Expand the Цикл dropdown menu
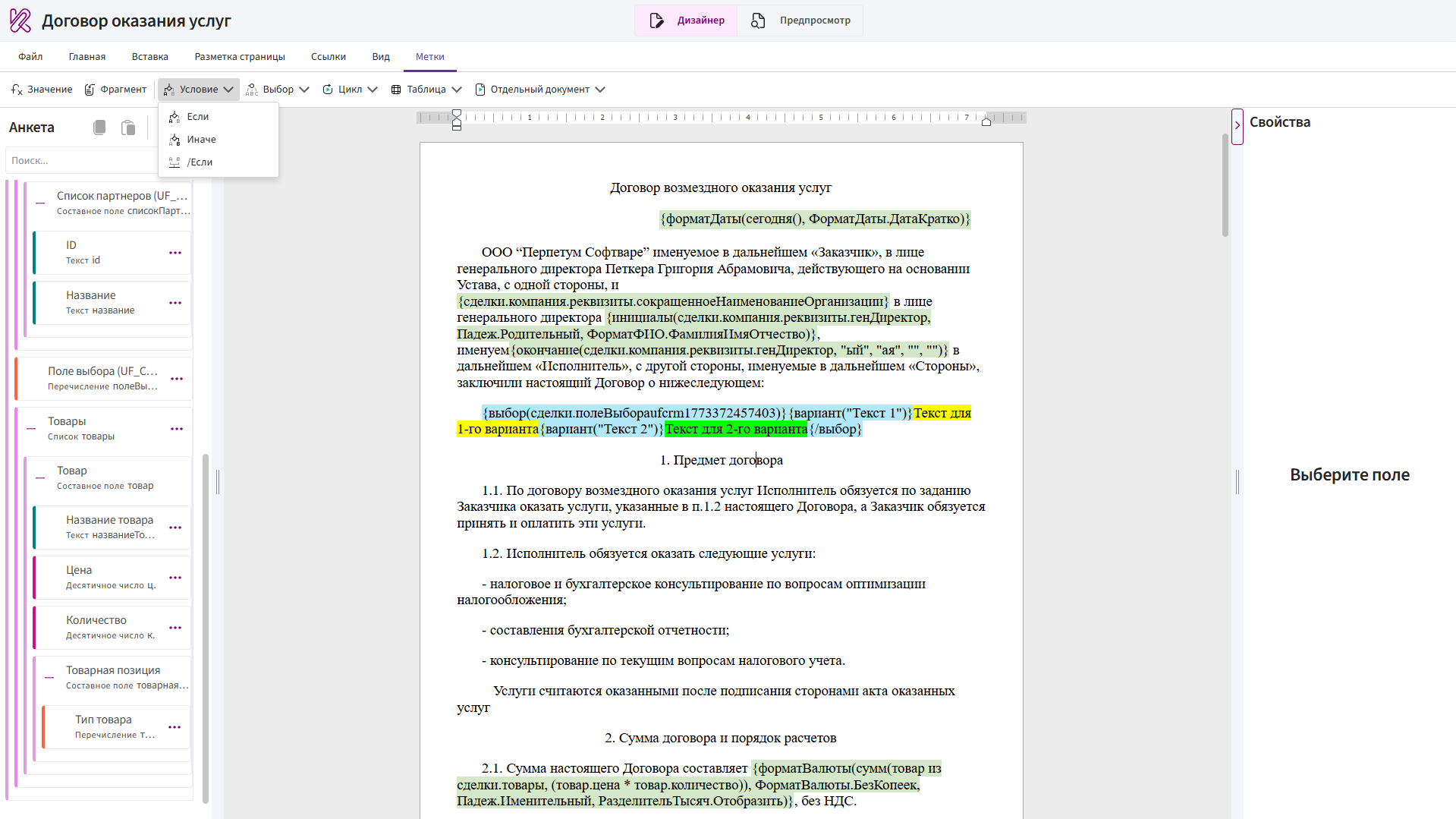 [350, 90]
